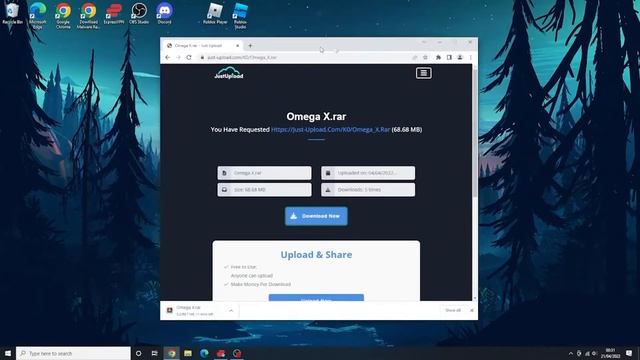
Task: Bookmark this page with the star
Action: (425, 58)
